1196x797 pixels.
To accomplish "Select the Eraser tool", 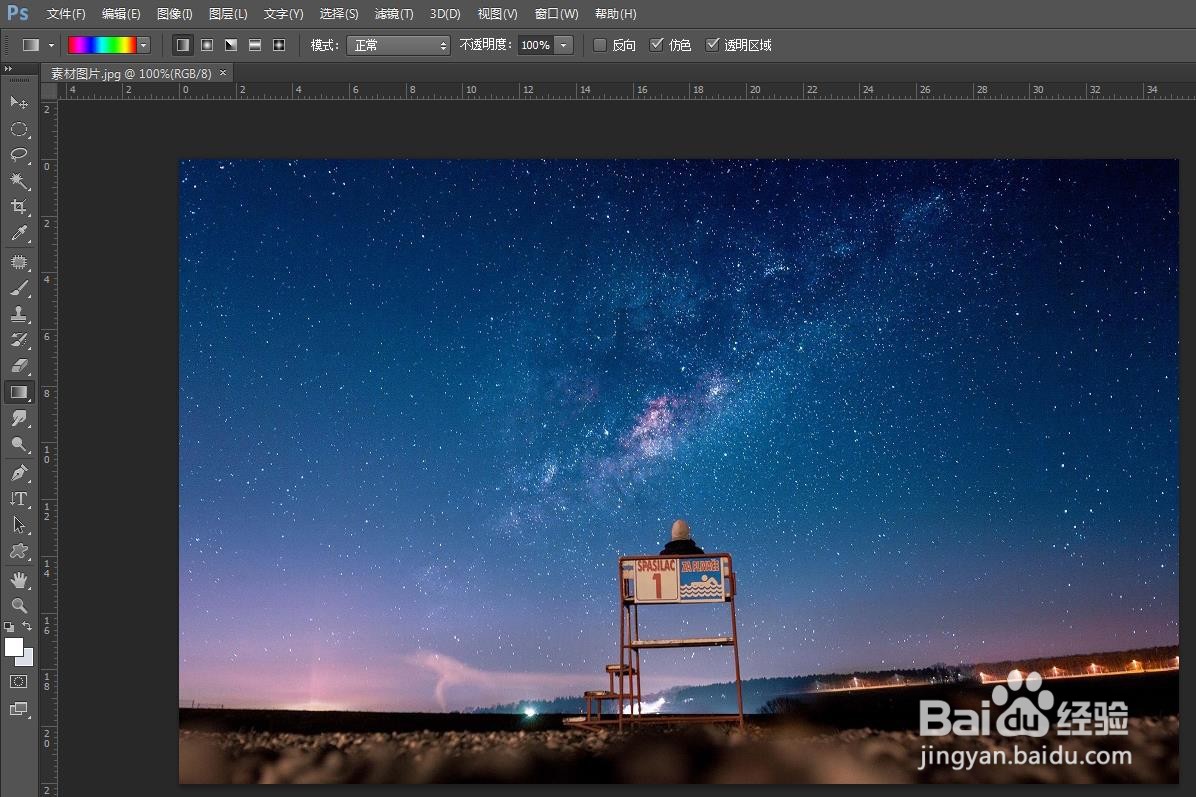I will pos(19,366).
